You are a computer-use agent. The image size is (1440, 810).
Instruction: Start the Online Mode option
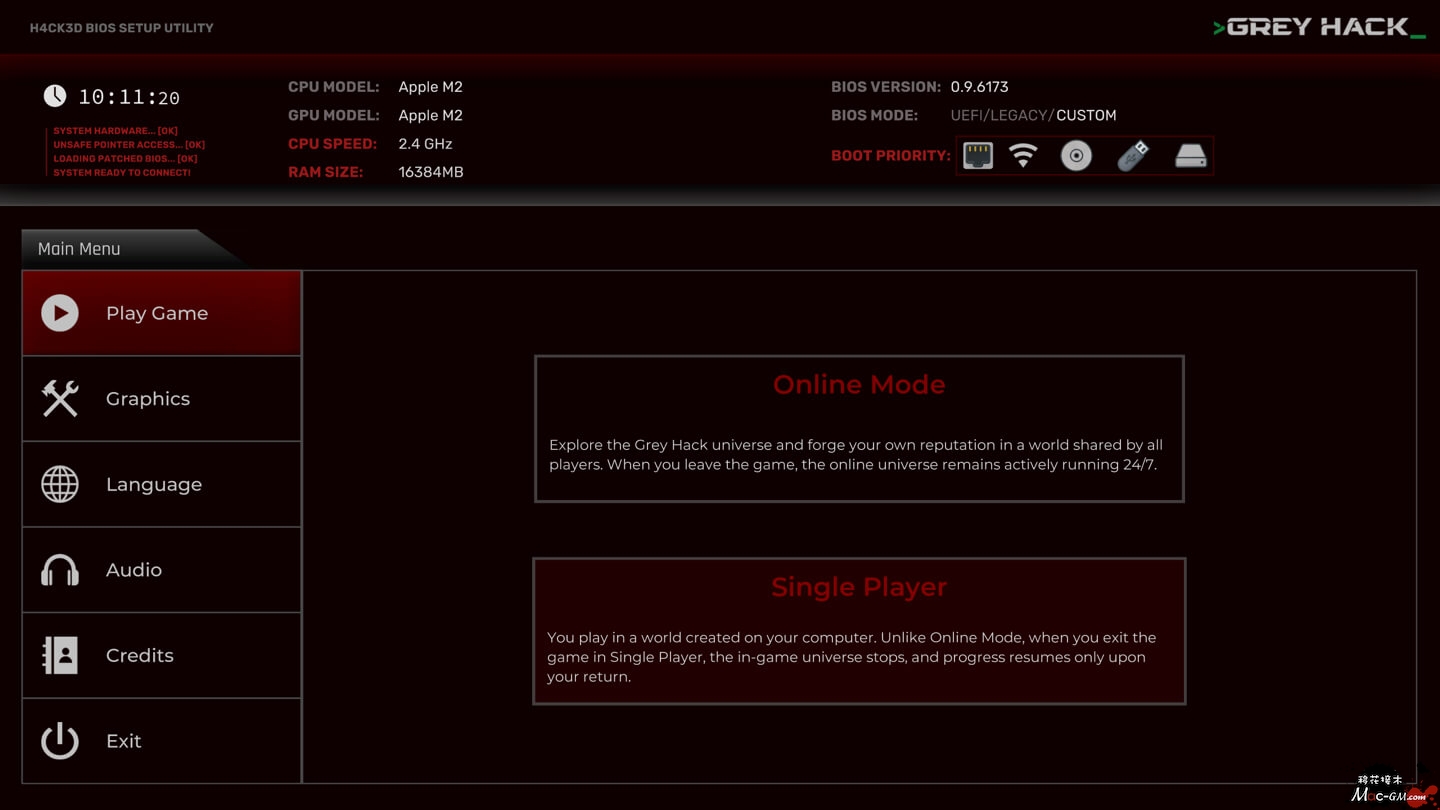tap(859, 428)
